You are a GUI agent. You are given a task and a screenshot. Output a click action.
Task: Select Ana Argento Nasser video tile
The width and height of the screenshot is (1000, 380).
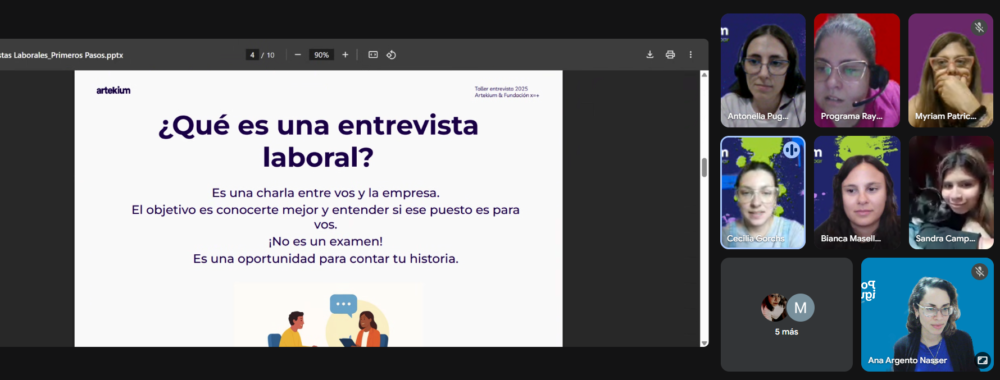coord(927,314)
